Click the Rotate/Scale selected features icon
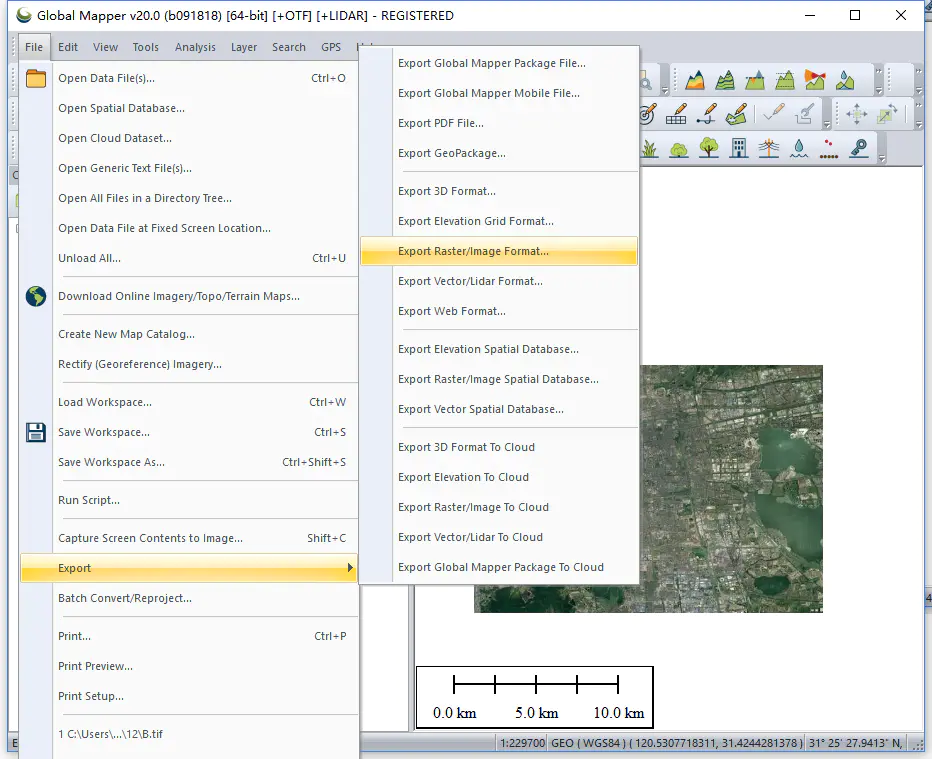This screenshot has width=932, height=759. tap(887, 114)
